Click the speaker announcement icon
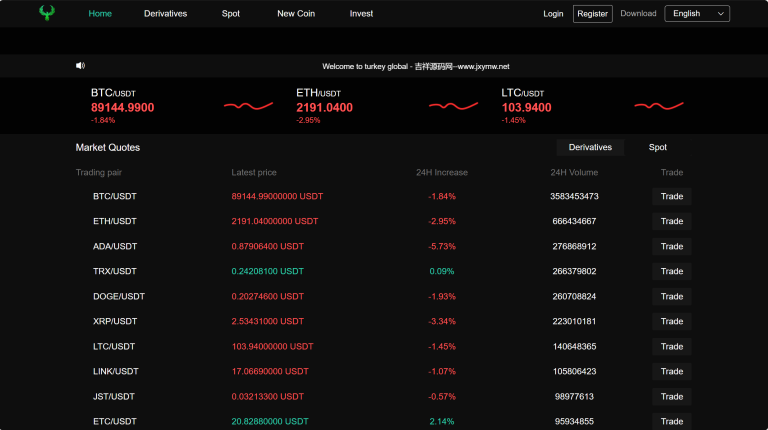This screenshot has height=430, width=768. pos(80,66)
